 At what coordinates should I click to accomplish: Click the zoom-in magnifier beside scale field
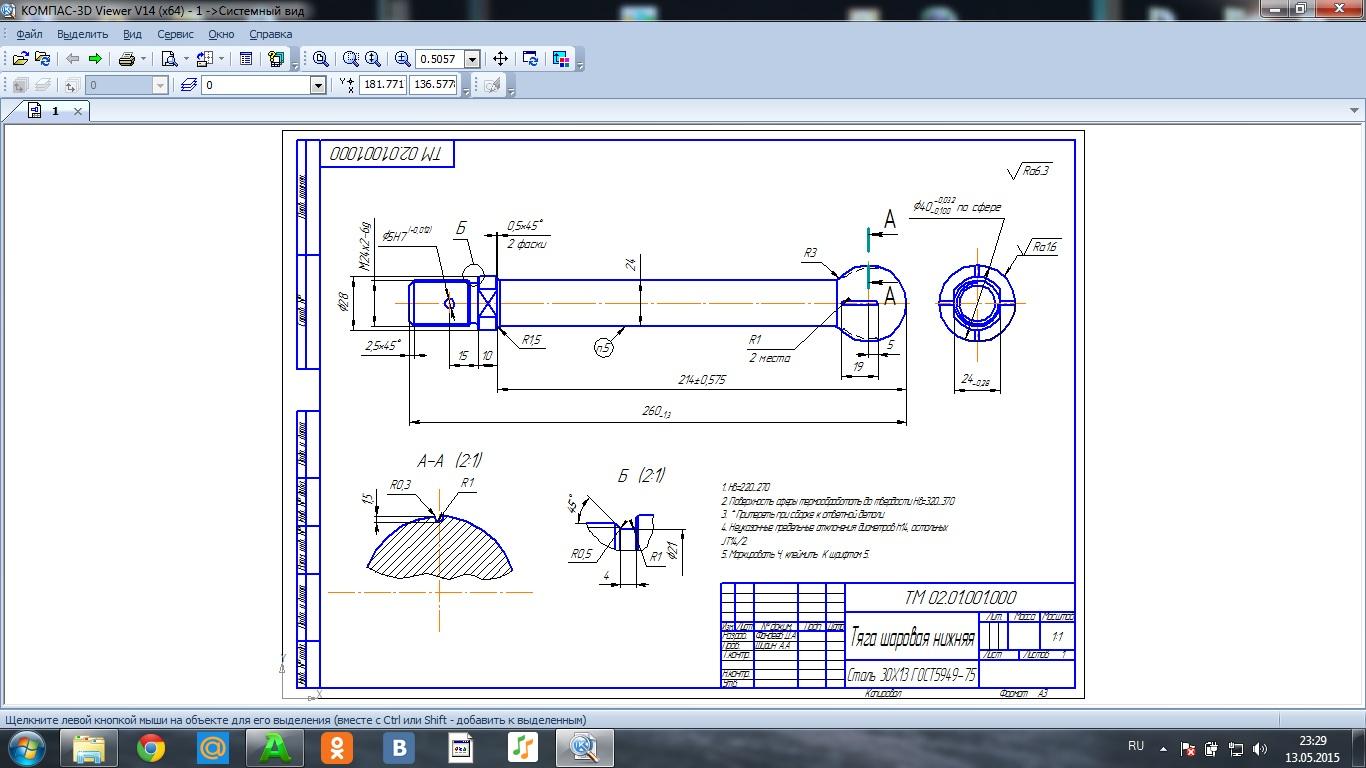pyautogui.click(x=402, y=59)
